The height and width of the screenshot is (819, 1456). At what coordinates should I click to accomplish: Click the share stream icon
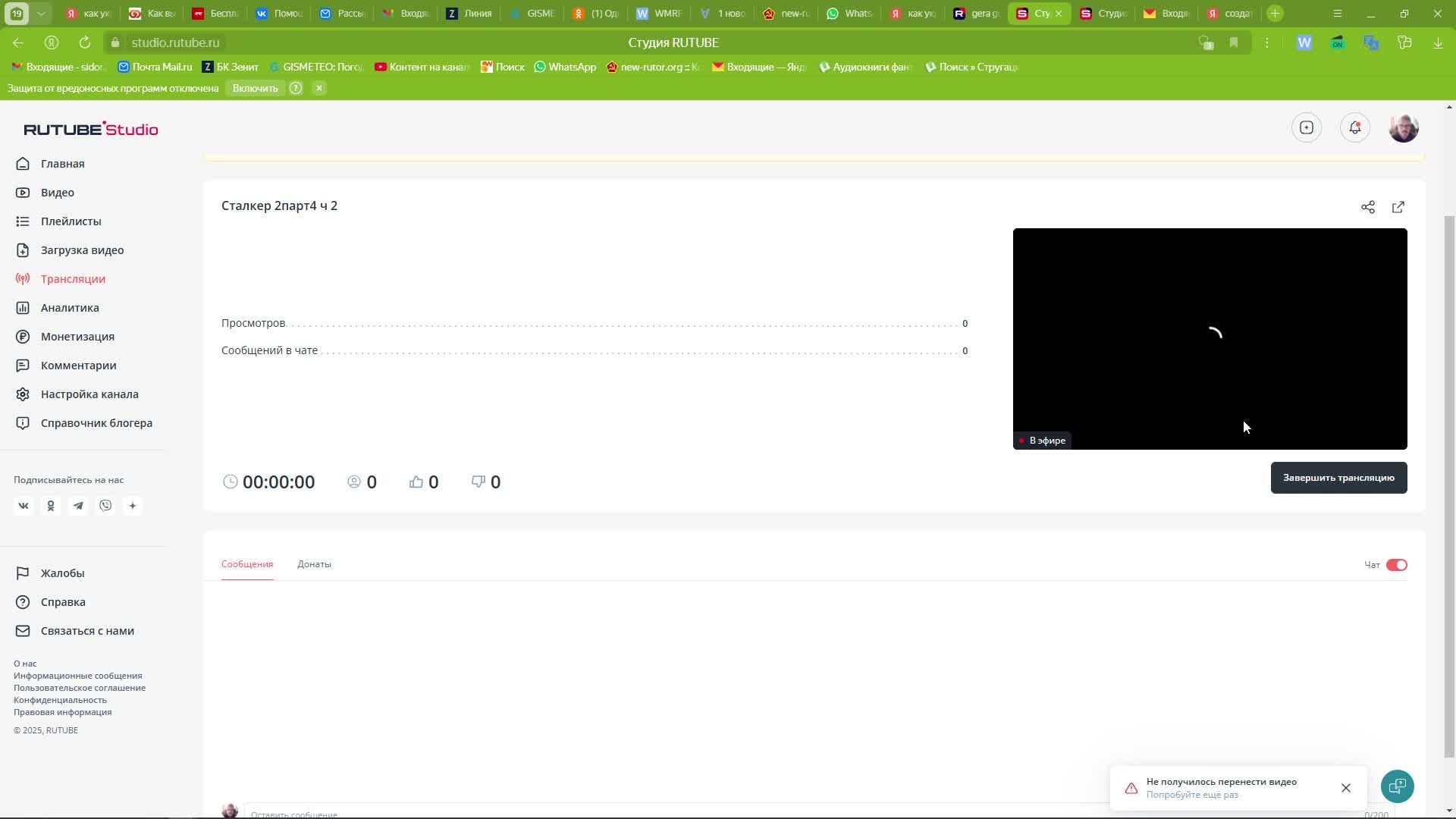coord(1367,207)
